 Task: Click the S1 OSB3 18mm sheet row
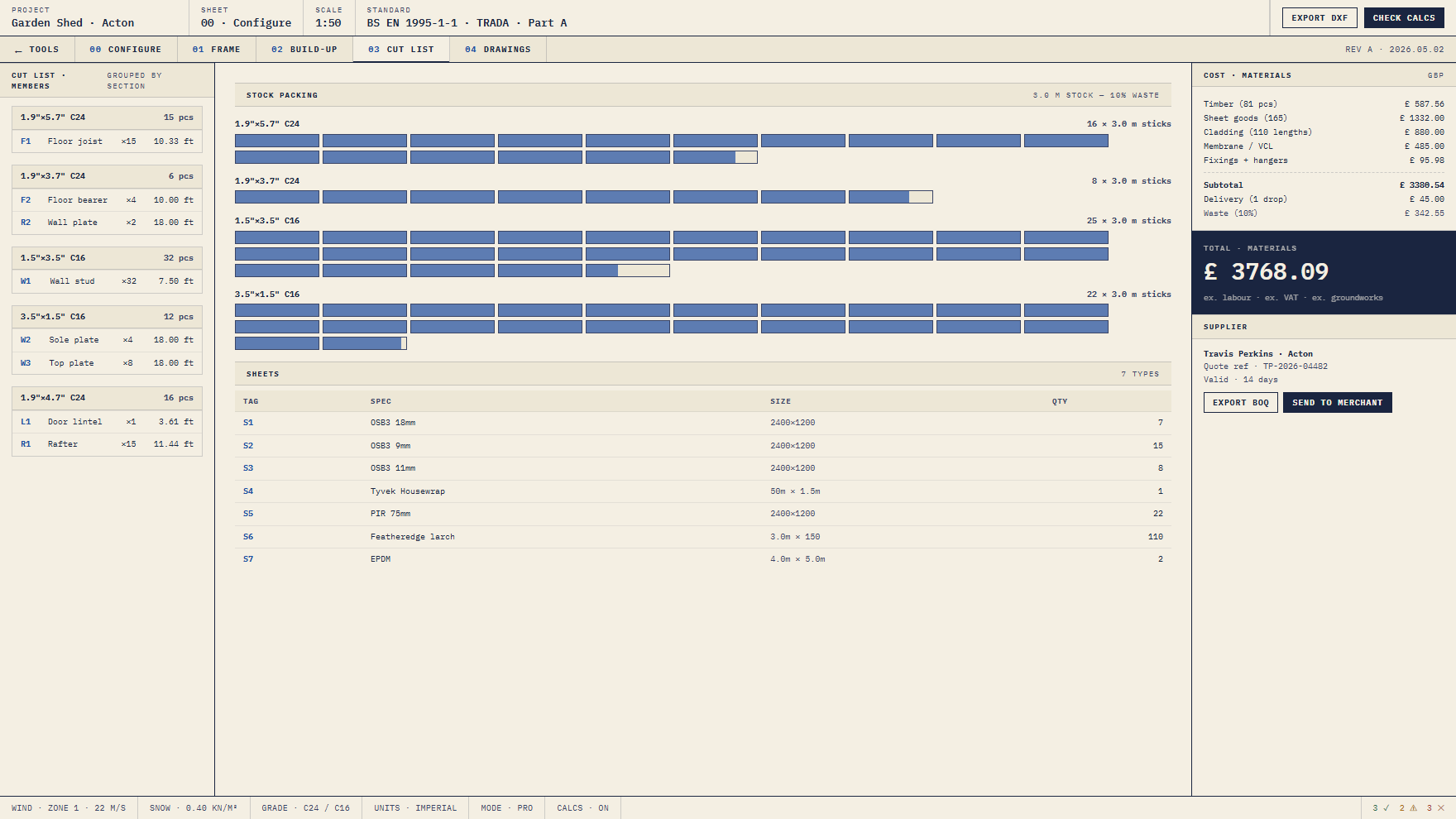(703, 423)
